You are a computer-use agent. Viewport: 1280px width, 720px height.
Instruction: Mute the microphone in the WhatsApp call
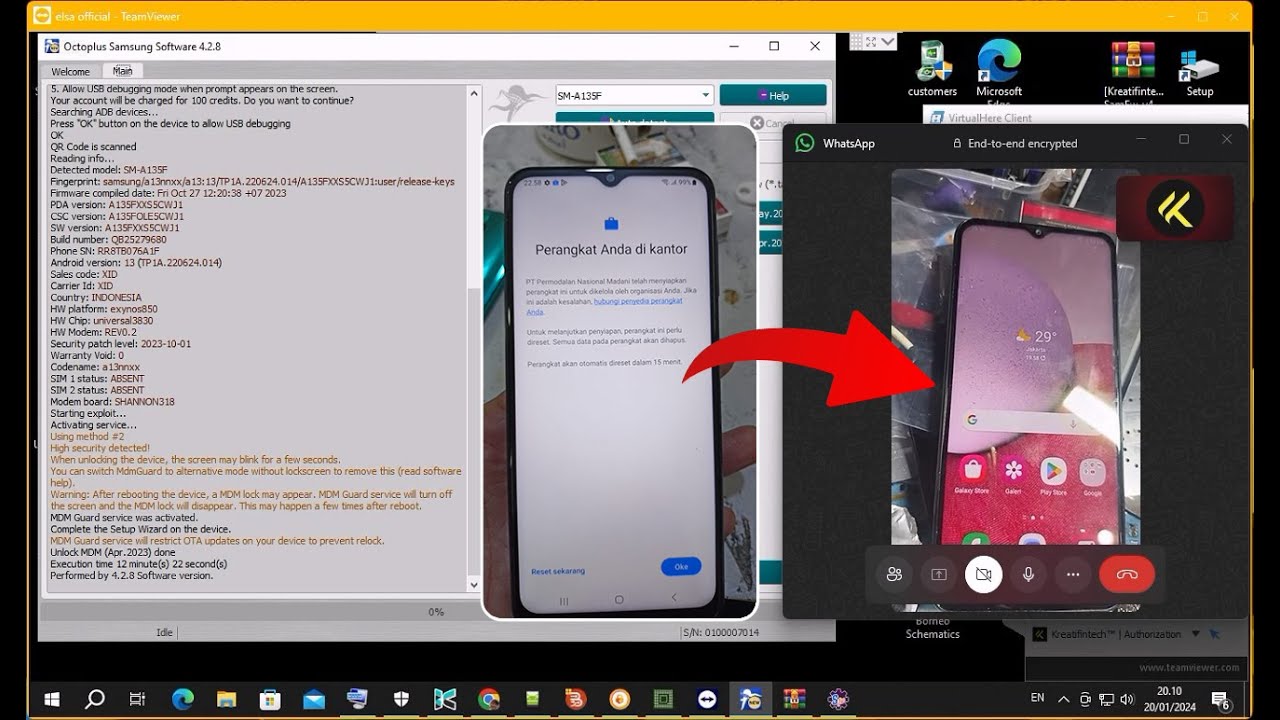[1028, 574]
